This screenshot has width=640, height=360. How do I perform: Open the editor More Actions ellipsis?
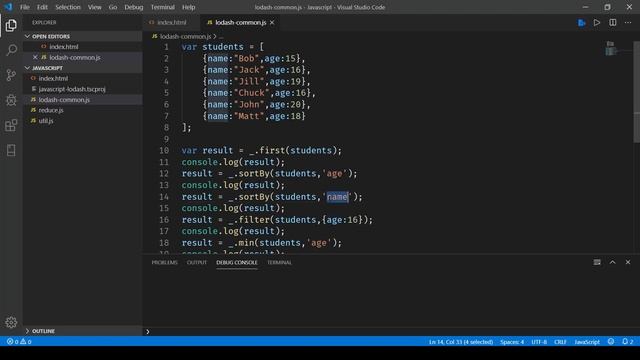click(628, 23)
